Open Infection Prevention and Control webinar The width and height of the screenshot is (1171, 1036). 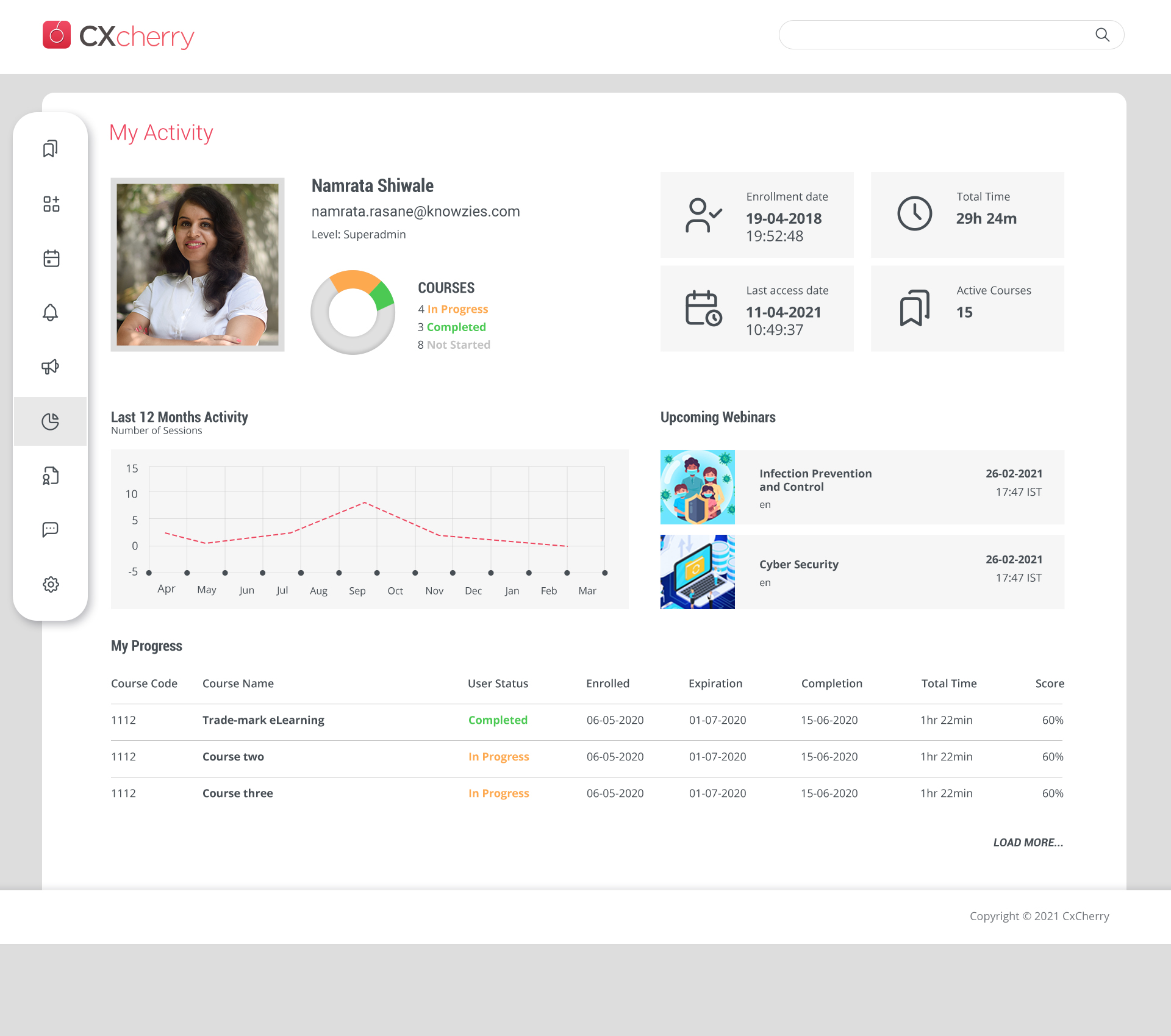815,480
